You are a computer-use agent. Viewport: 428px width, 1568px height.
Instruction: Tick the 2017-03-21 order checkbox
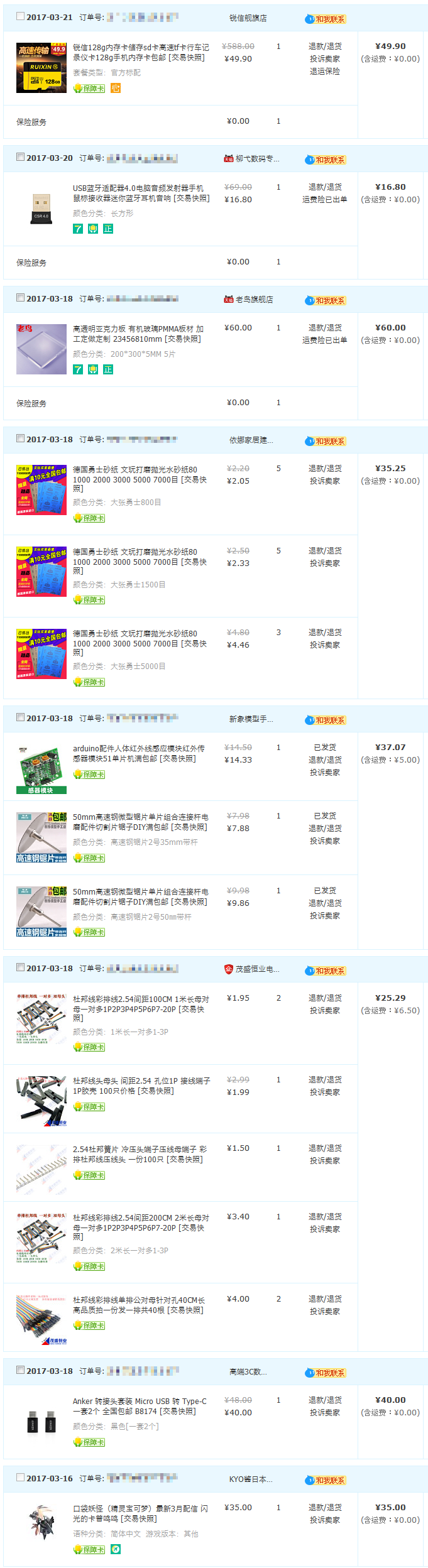pos(21,16)
